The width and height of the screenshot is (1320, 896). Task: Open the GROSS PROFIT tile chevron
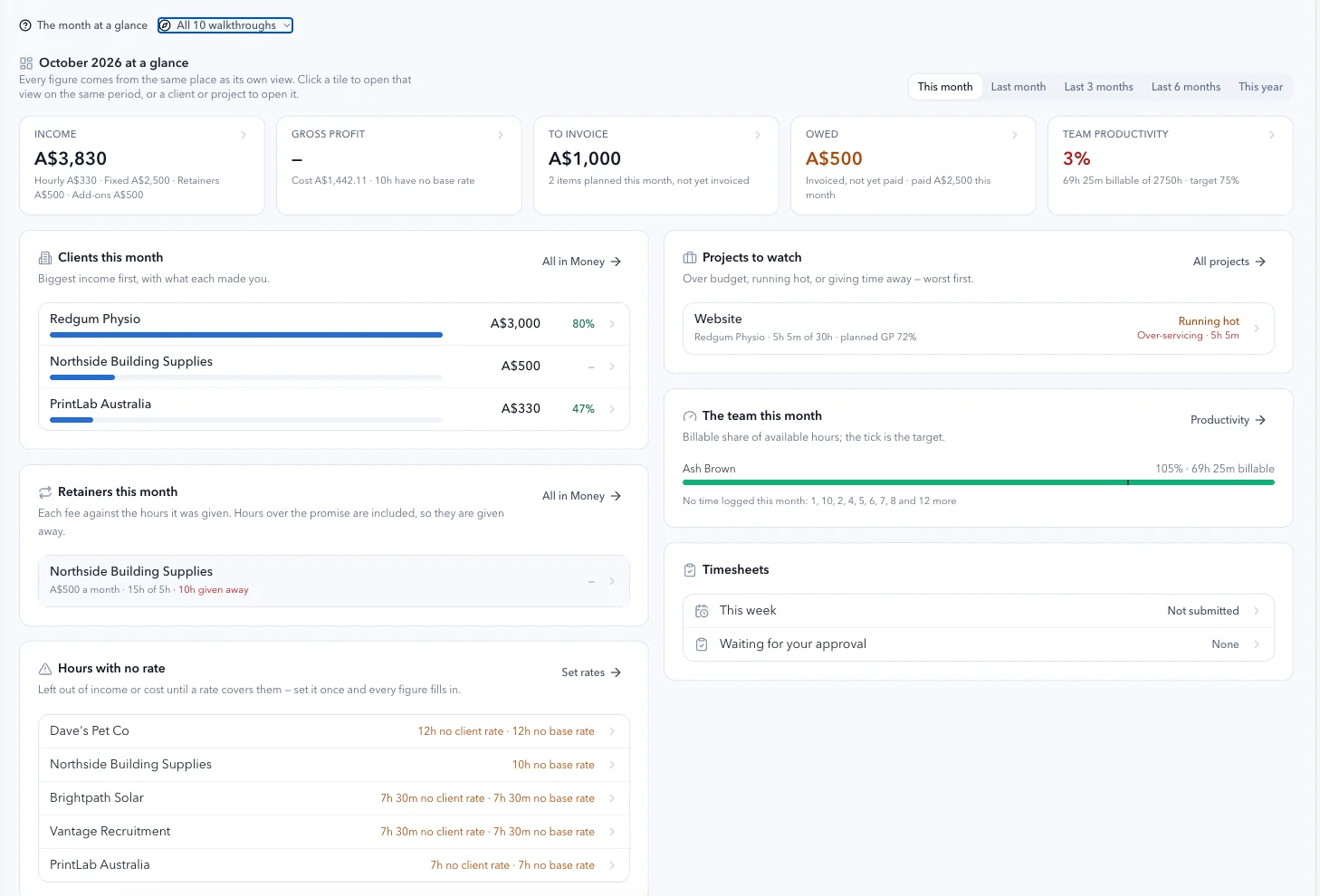(x=501, y=135)
